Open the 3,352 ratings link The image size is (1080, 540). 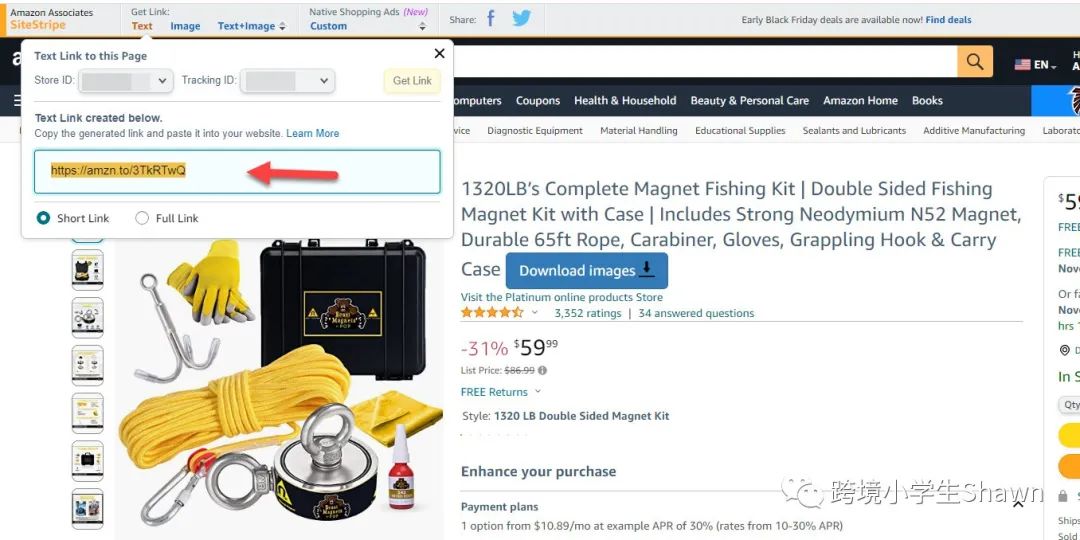click(587, 313)
